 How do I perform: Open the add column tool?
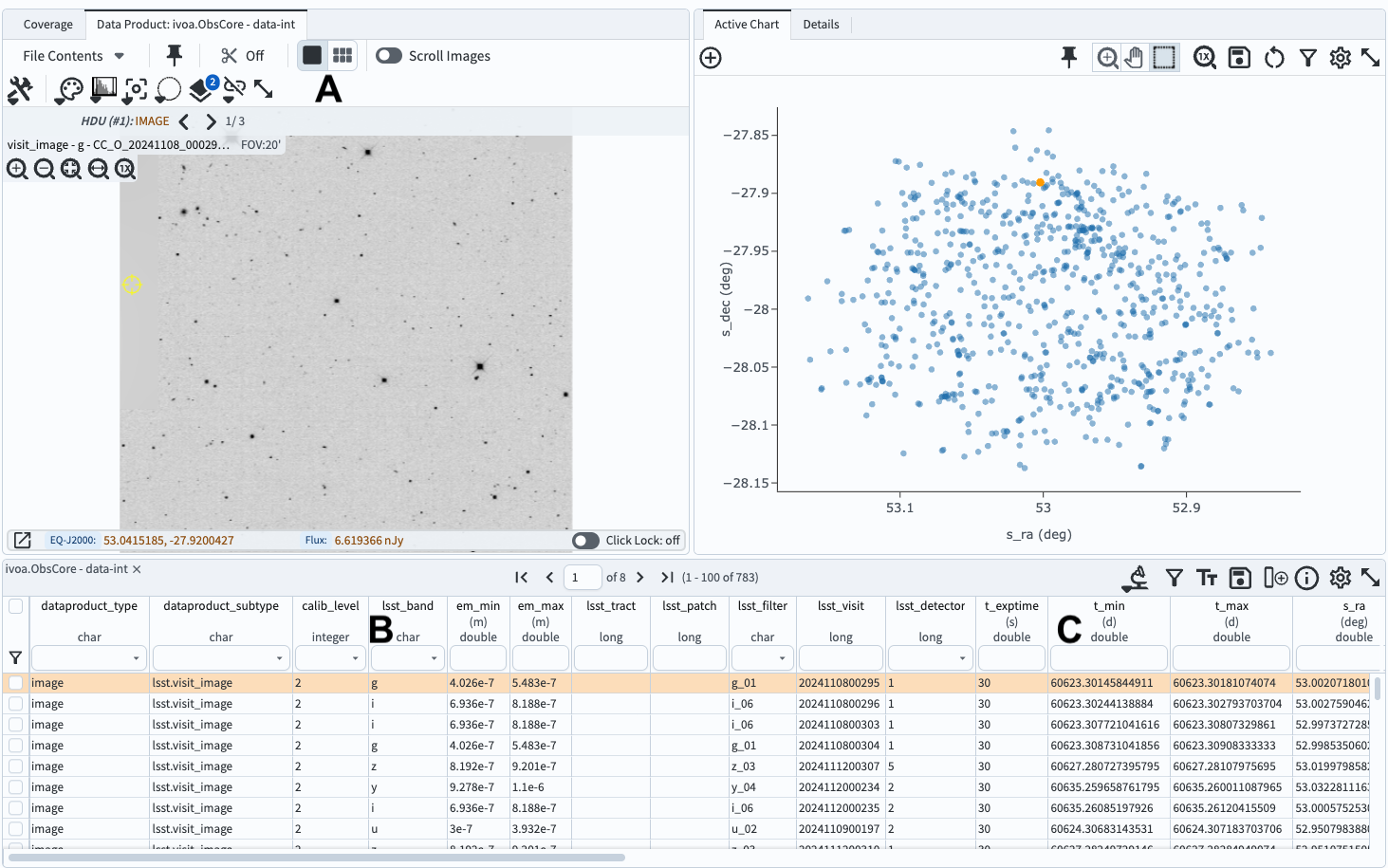pyautogui.click(x=1275, y=577)
